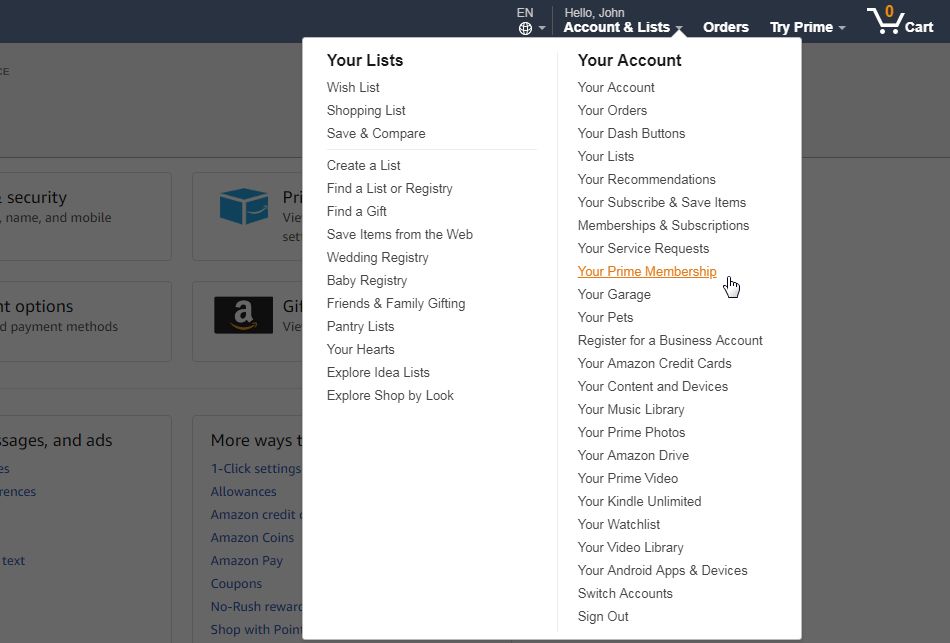Expand the Account & Lists dropdown arrow
This screenshot has width=950, height=643.
(679, 29)
